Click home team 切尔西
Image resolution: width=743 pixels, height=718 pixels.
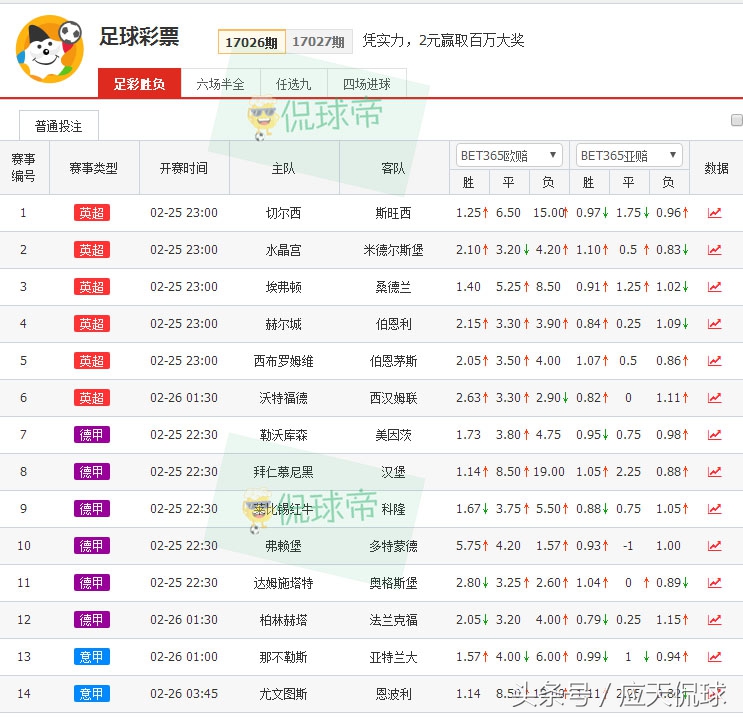283,213
